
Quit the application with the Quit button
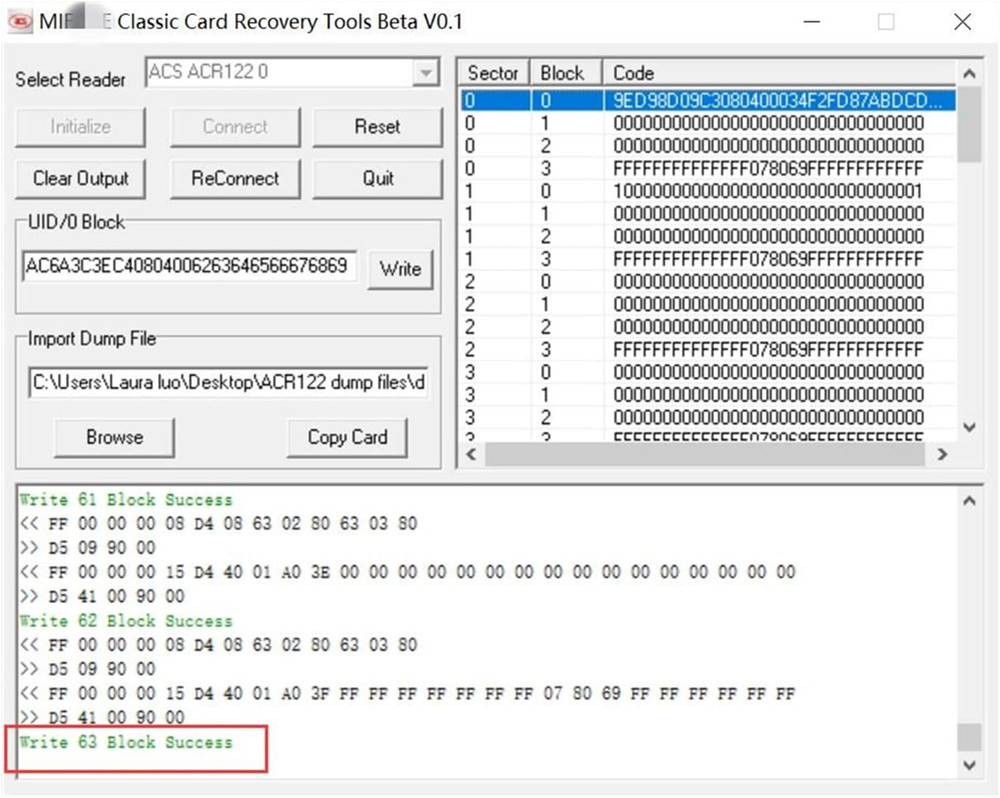point(377,179)
